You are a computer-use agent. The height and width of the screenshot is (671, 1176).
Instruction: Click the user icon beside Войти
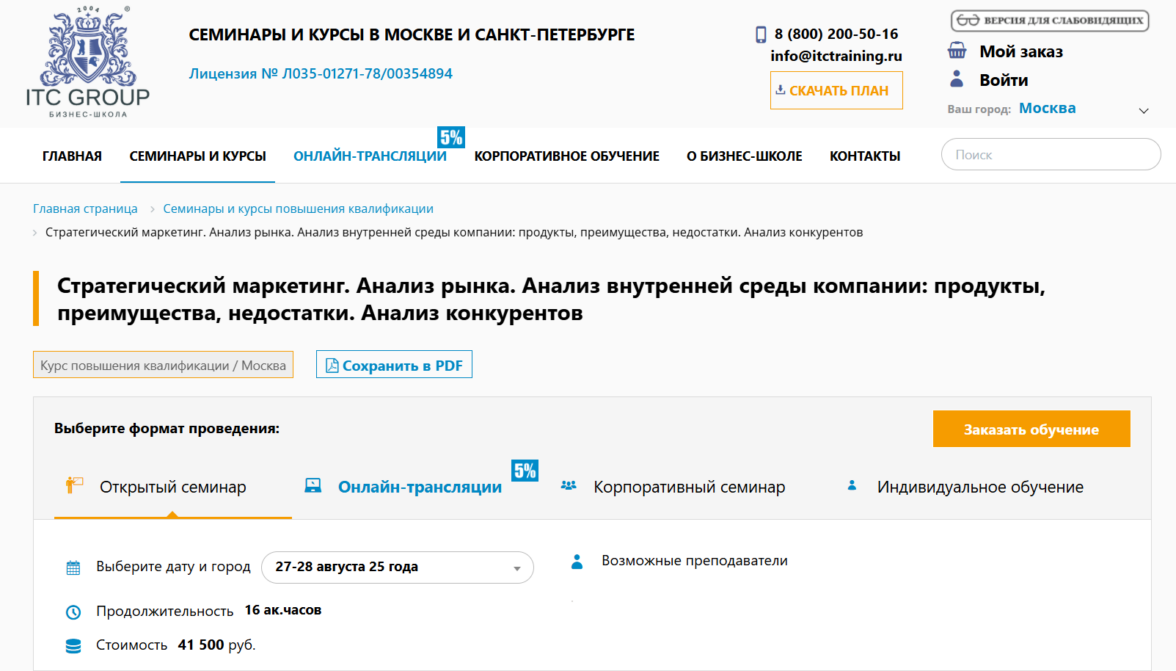pyautogui.click(x=956, y=79)
